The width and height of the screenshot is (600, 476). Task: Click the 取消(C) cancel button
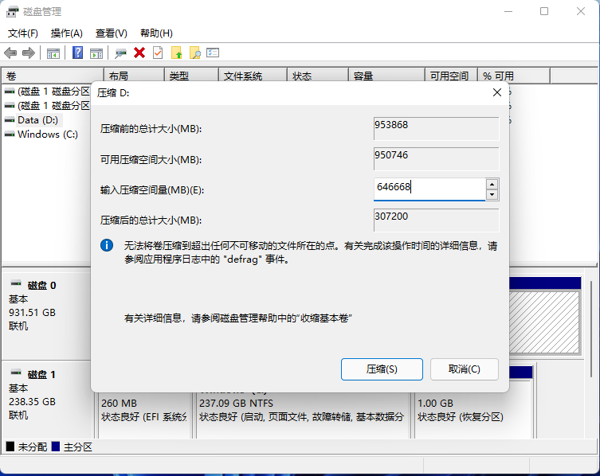[x=464, y=369]
